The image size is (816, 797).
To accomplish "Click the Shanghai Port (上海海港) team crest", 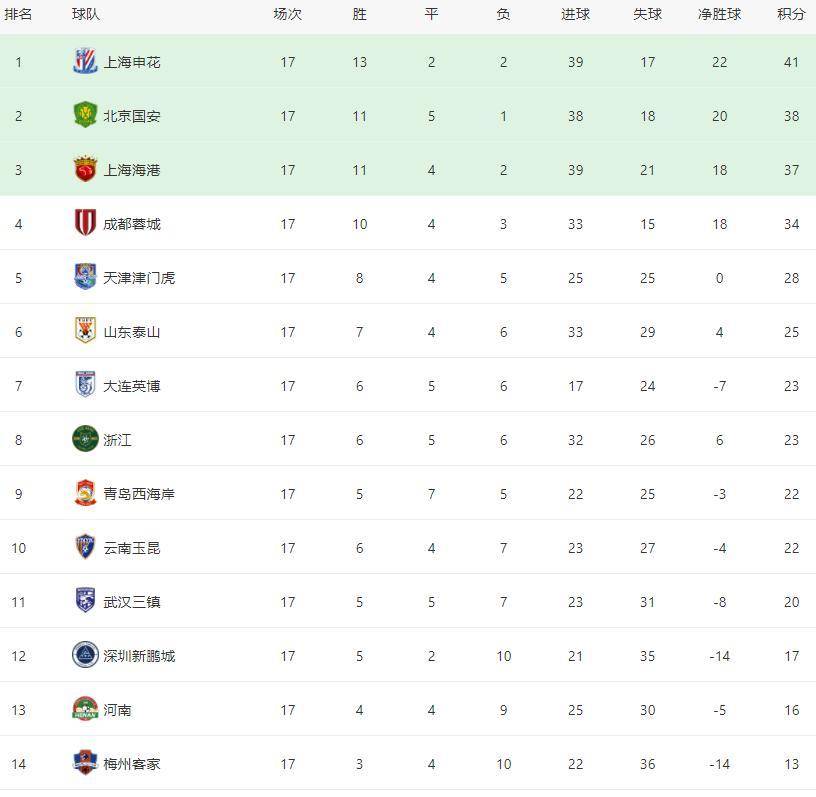I will [x=85, y=170].
